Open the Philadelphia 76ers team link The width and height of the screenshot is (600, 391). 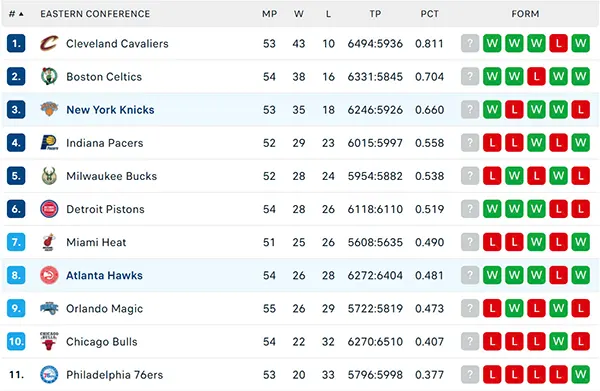(114, 375)
